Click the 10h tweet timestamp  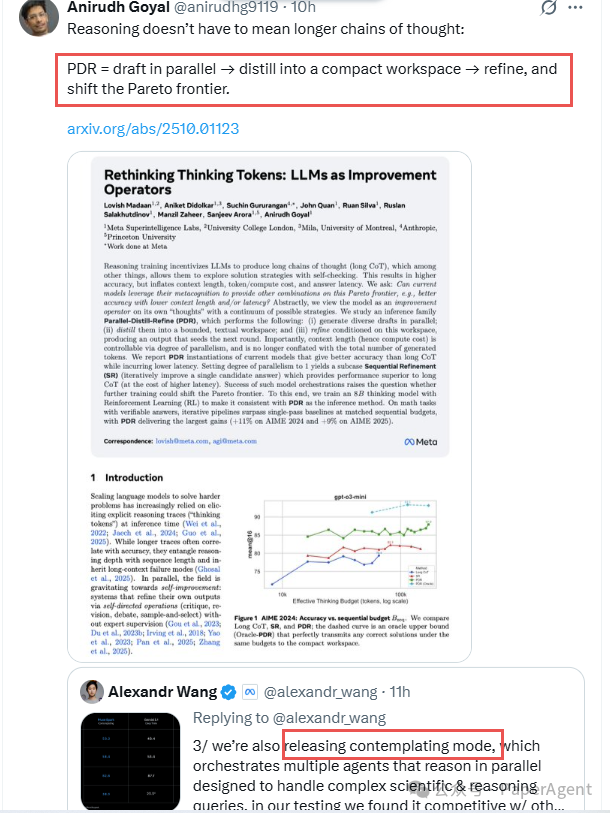[x=303, y=7]
